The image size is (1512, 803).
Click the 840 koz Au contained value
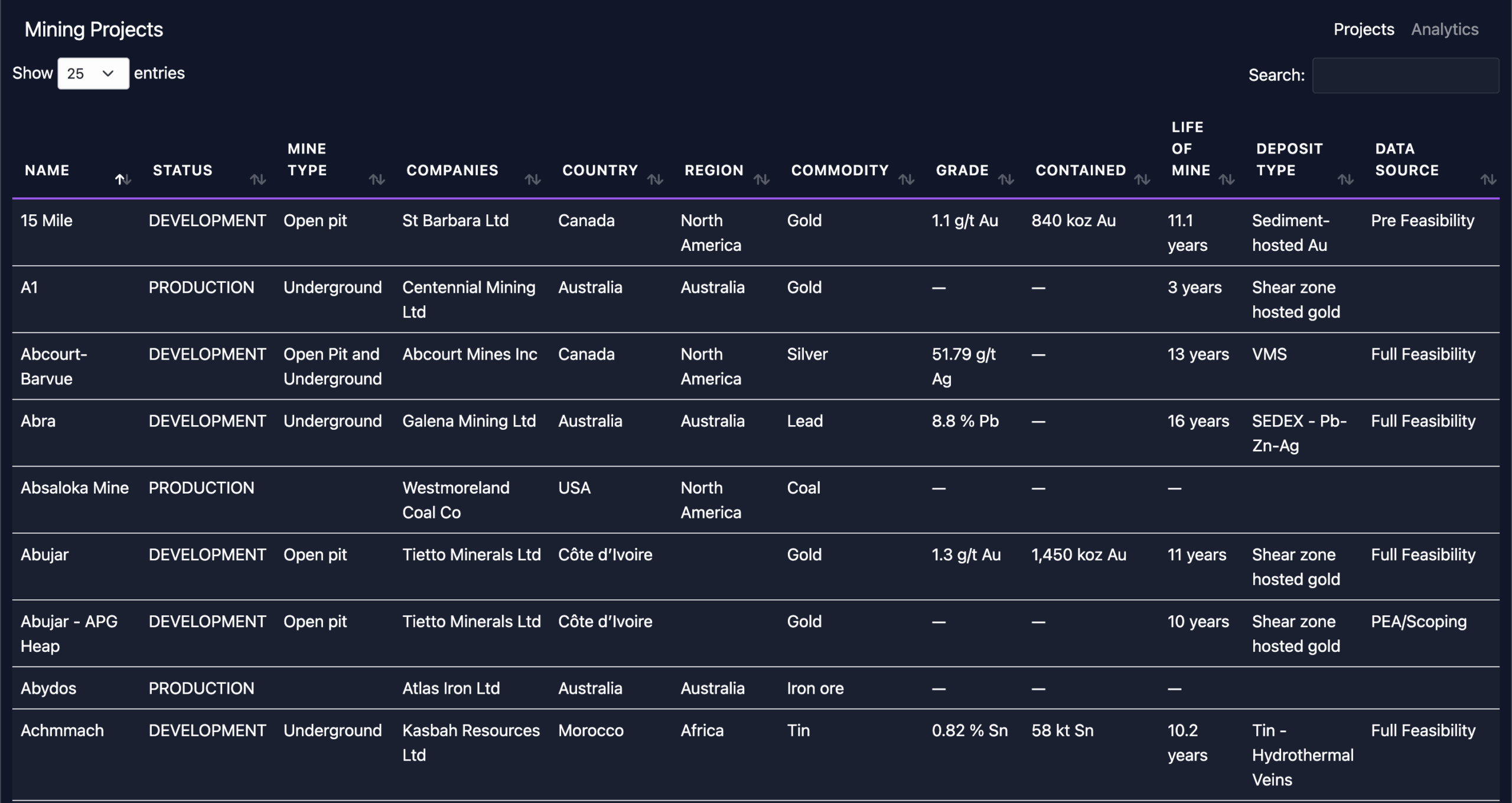pos(1074,221)
